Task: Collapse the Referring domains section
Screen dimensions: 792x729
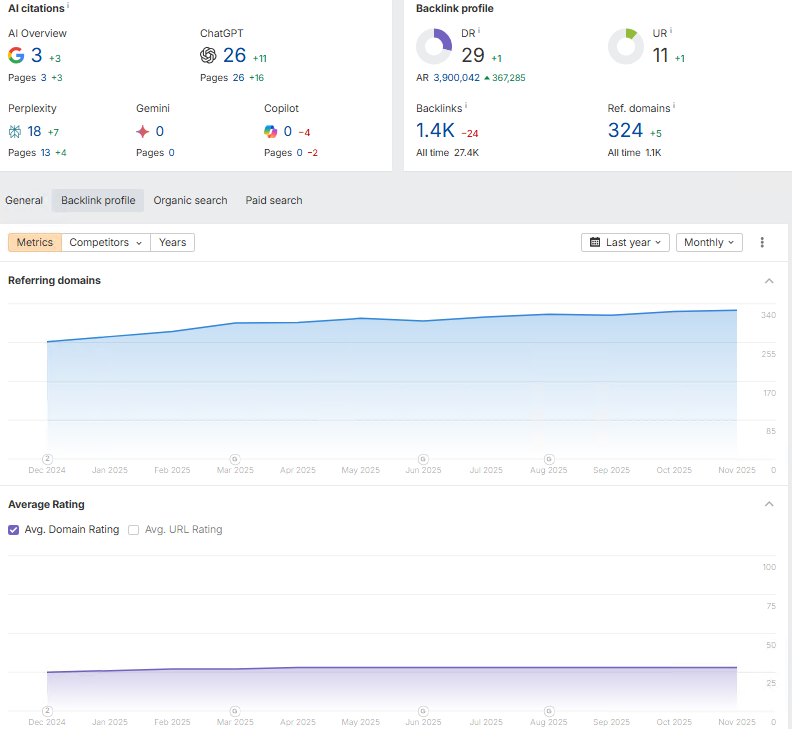Action: click(769, 281)
